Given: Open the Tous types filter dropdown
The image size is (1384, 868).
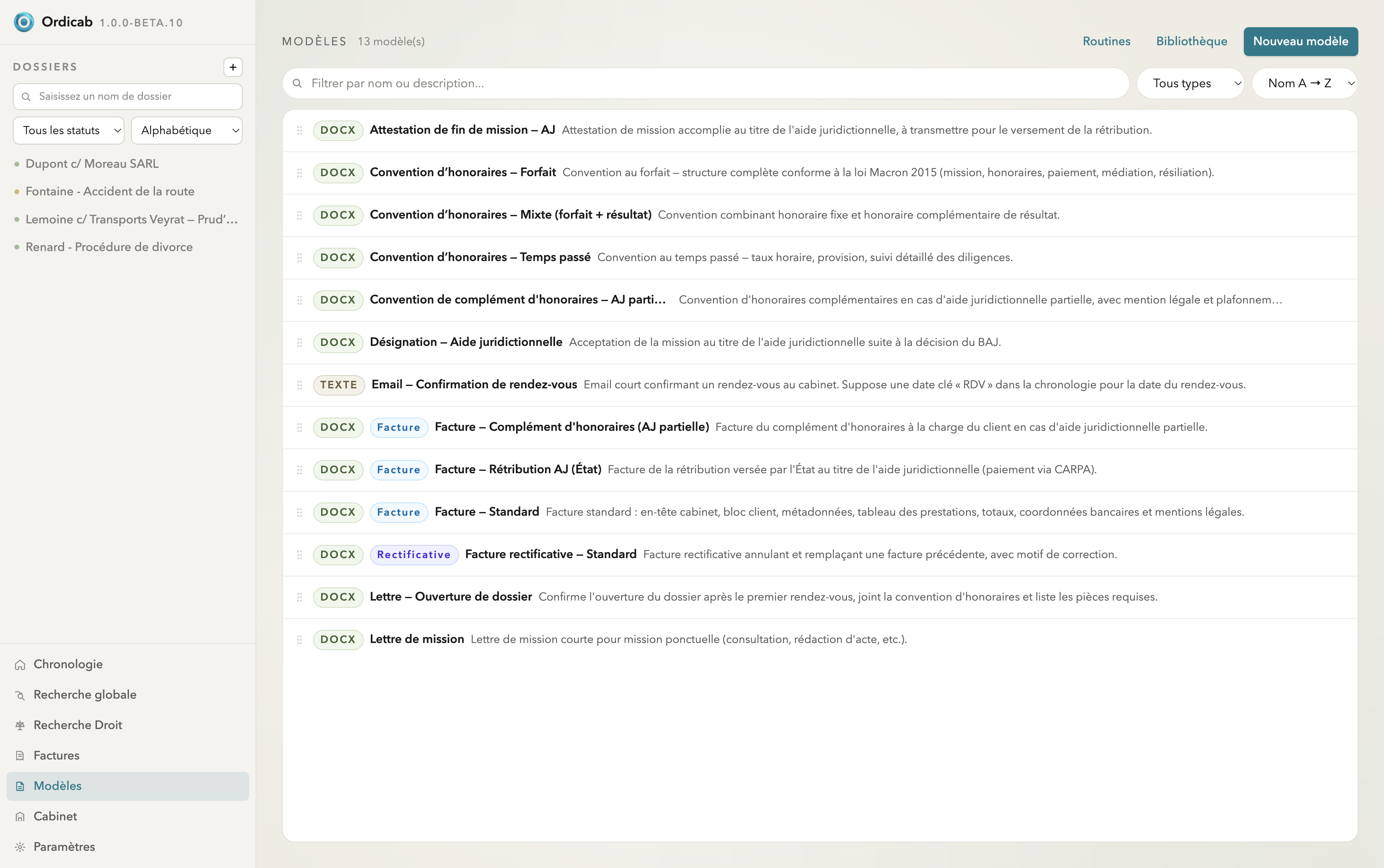Looking at the screenshot, I should [1190, 83].
